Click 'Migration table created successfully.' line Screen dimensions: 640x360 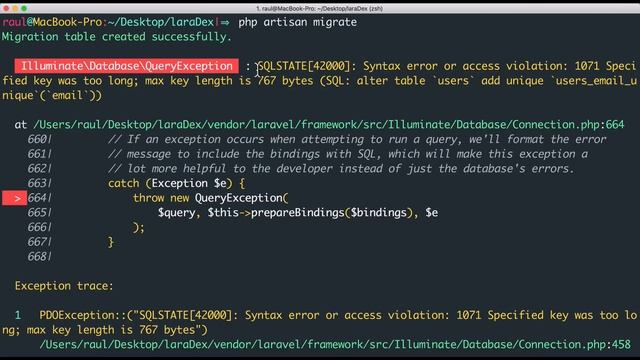[x=117, y=37]
